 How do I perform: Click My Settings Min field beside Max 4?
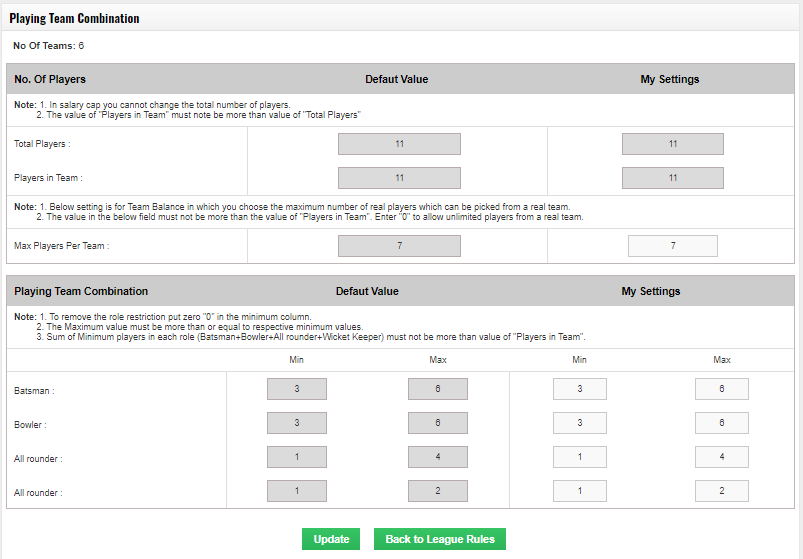(580, 457)
